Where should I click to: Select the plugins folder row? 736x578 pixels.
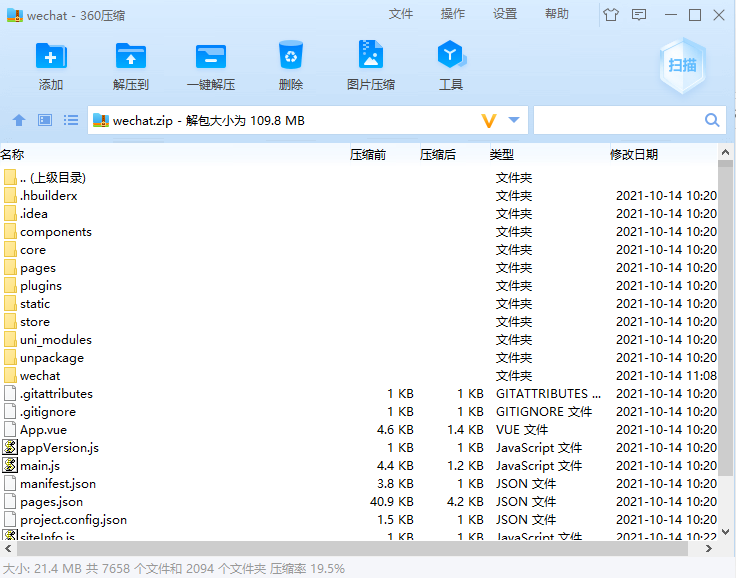[x=359, y=285]
